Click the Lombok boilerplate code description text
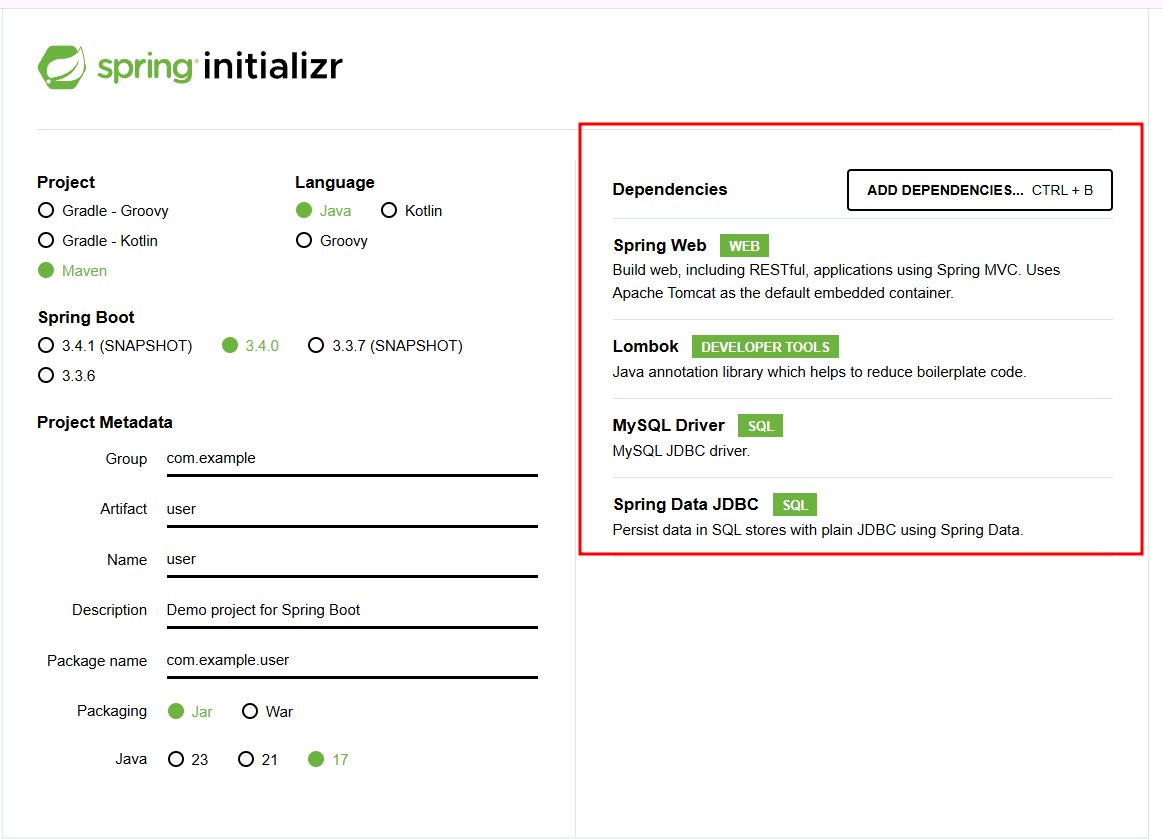This screenshot has width=1163, height=839. 819,372
